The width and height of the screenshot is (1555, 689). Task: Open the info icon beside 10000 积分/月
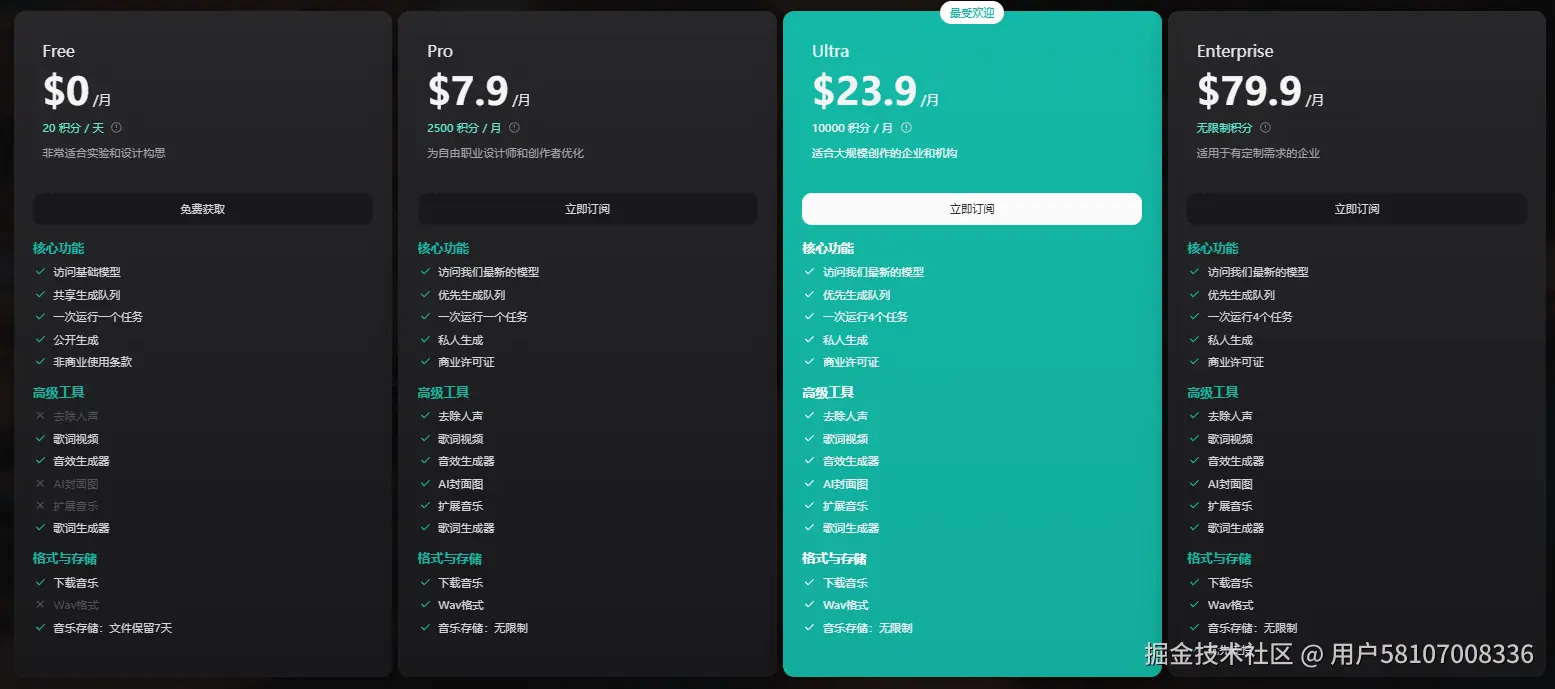tap(906, 128)
